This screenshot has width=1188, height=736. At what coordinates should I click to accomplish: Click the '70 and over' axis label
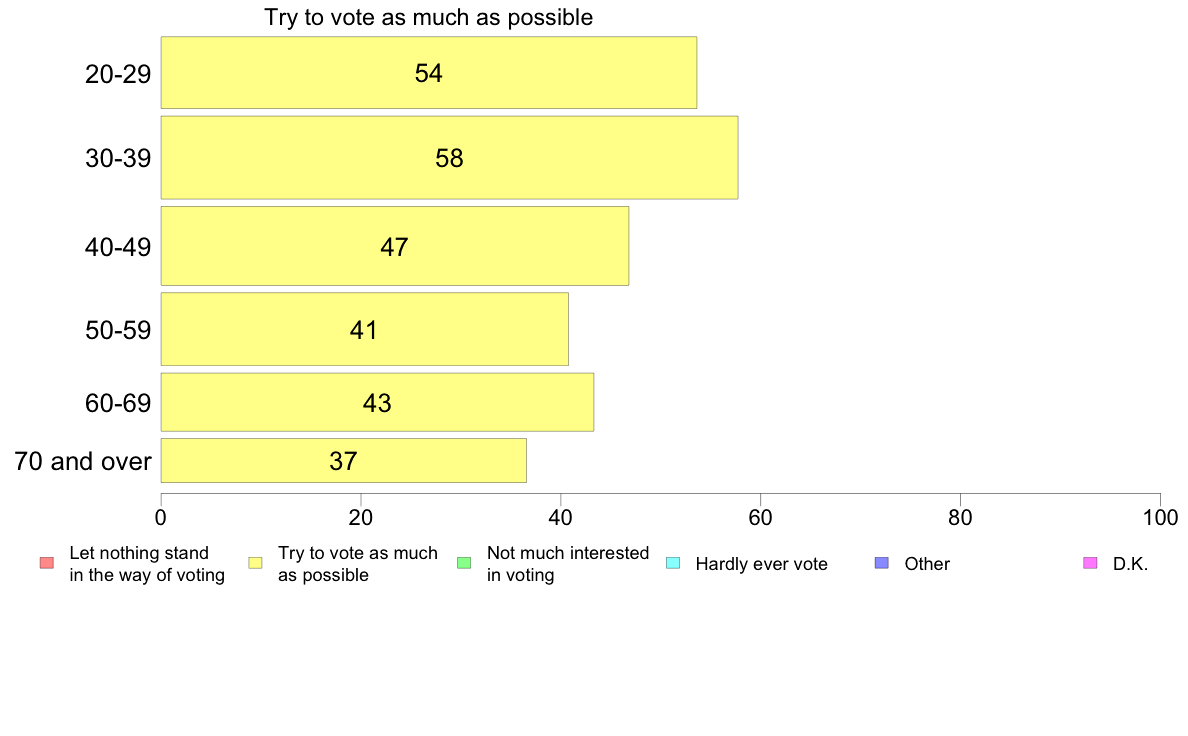click(x=83, y=461)
